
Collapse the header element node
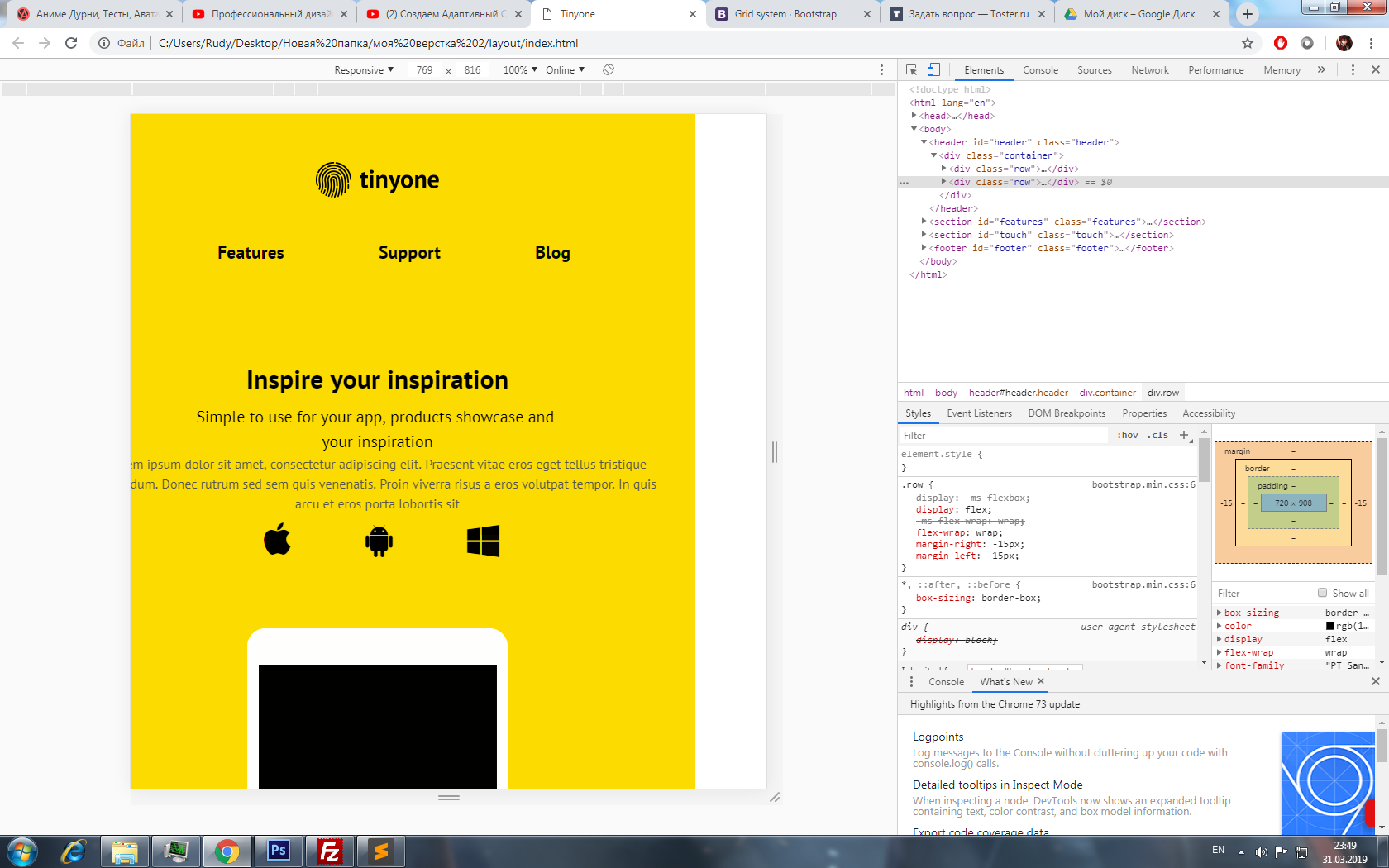pos(924,142)
